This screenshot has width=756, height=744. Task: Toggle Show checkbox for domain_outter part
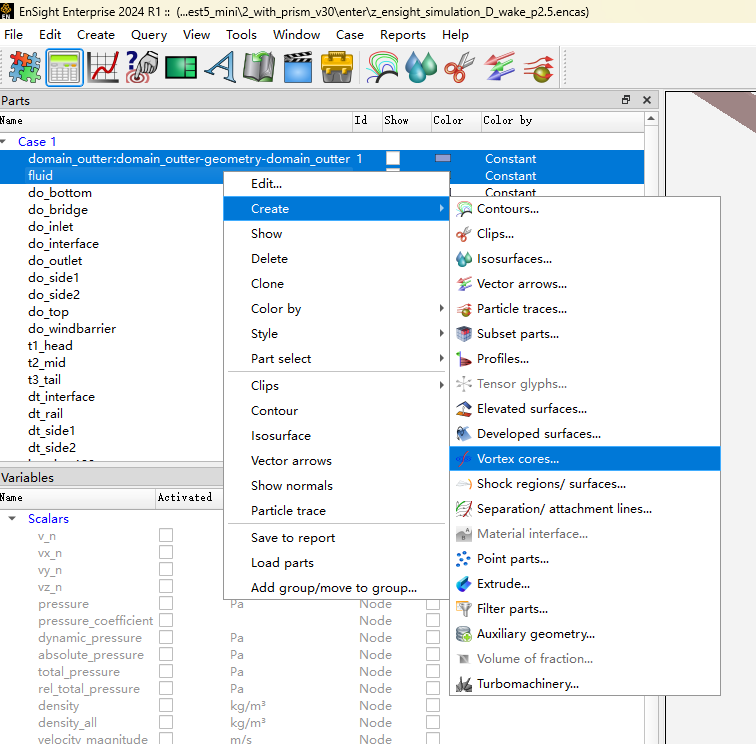[393, 159]
